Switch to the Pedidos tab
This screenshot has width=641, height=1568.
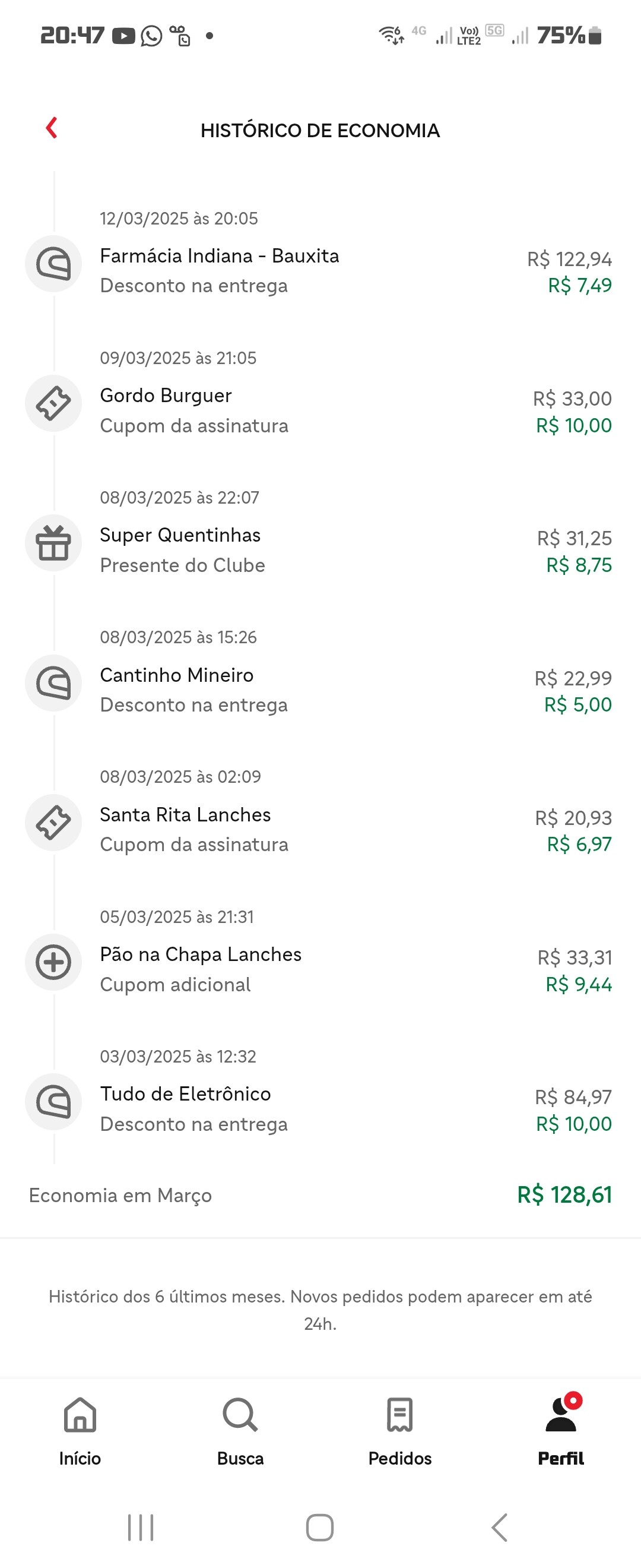click(x=399, y=1430)
